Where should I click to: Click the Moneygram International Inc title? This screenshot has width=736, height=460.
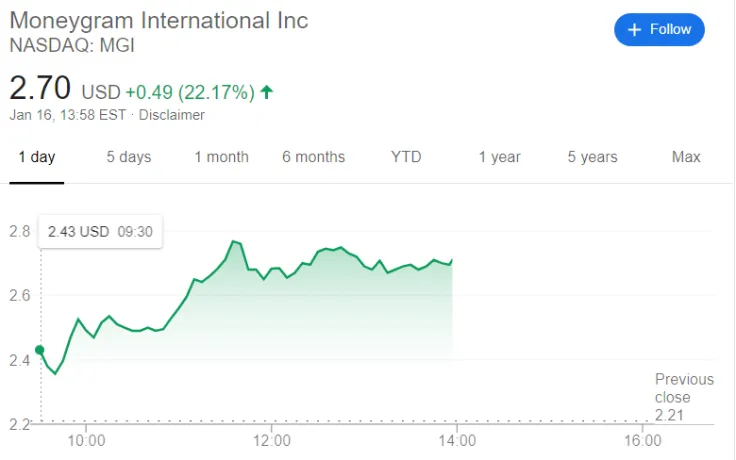point(159,21)
